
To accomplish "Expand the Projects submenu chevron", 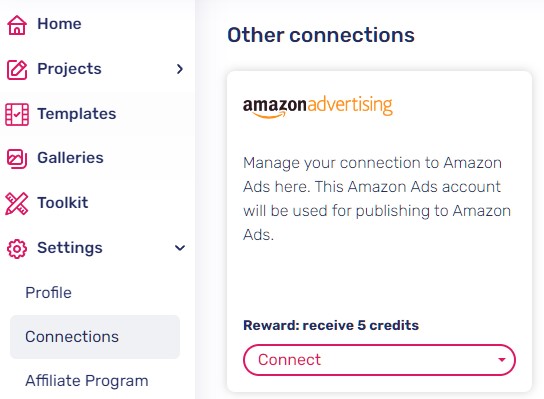I will (179, 69).
